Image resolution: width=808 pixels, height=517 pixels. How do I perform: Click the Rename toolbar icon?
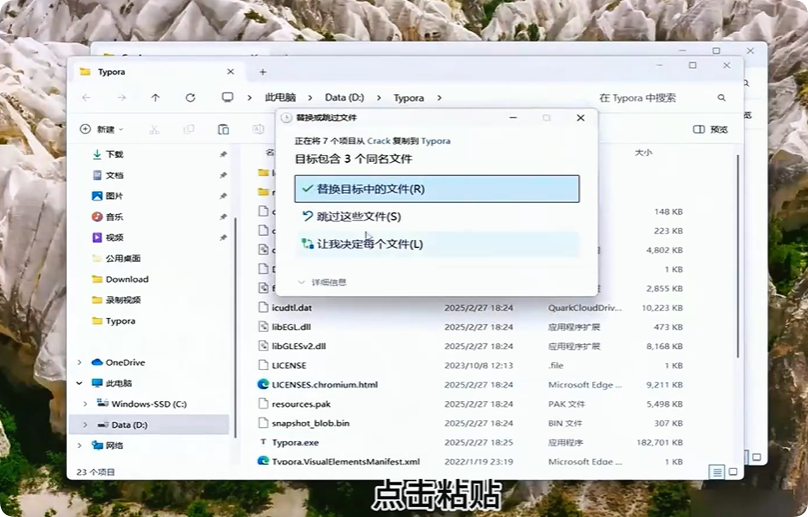pyautogui.click(x=258, y=129)
